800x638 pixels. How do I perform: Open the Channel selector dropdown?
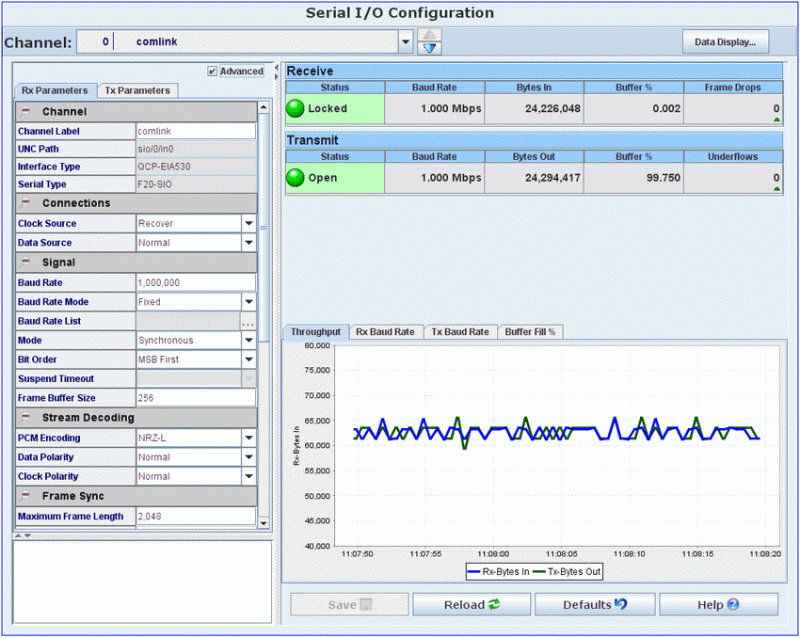pyautogui.click(x=405, y=42)
